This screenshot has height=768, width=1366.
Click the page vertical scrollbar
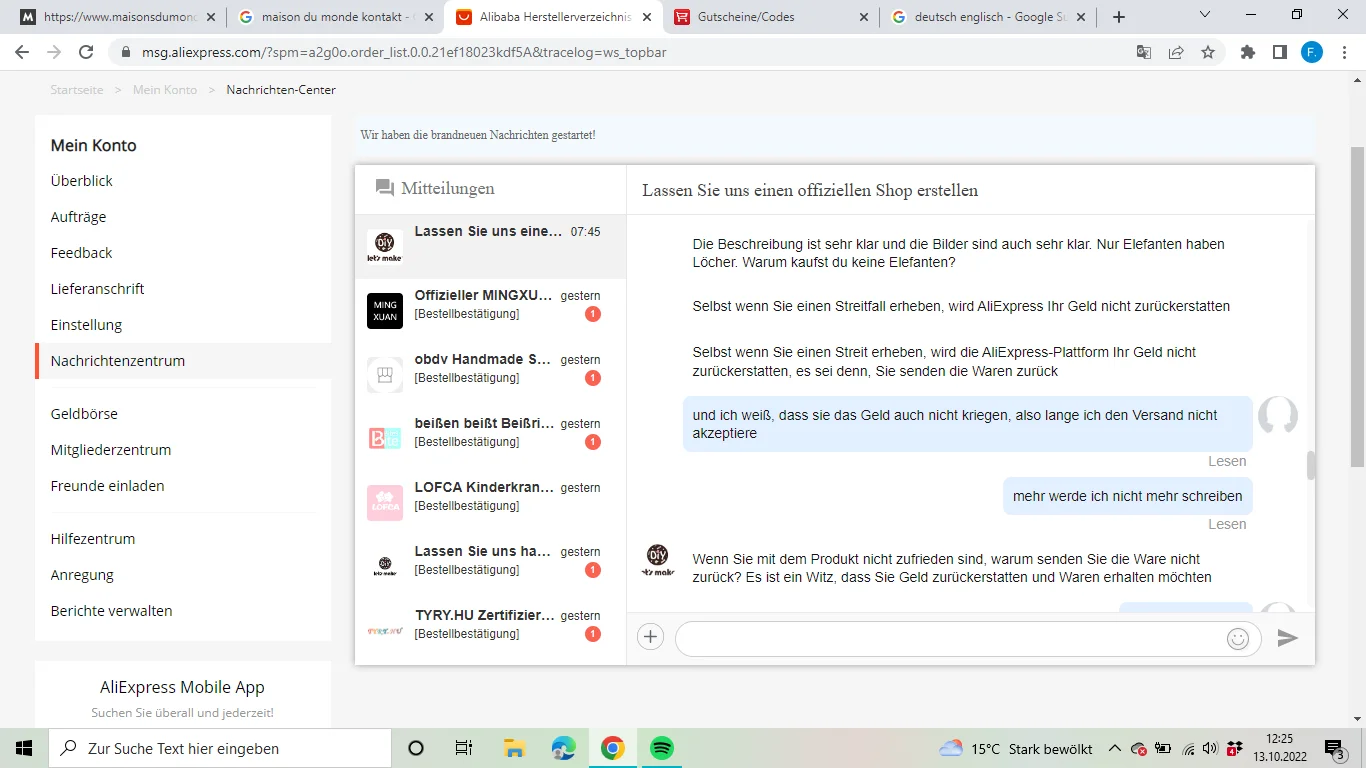click(1357, 305)
